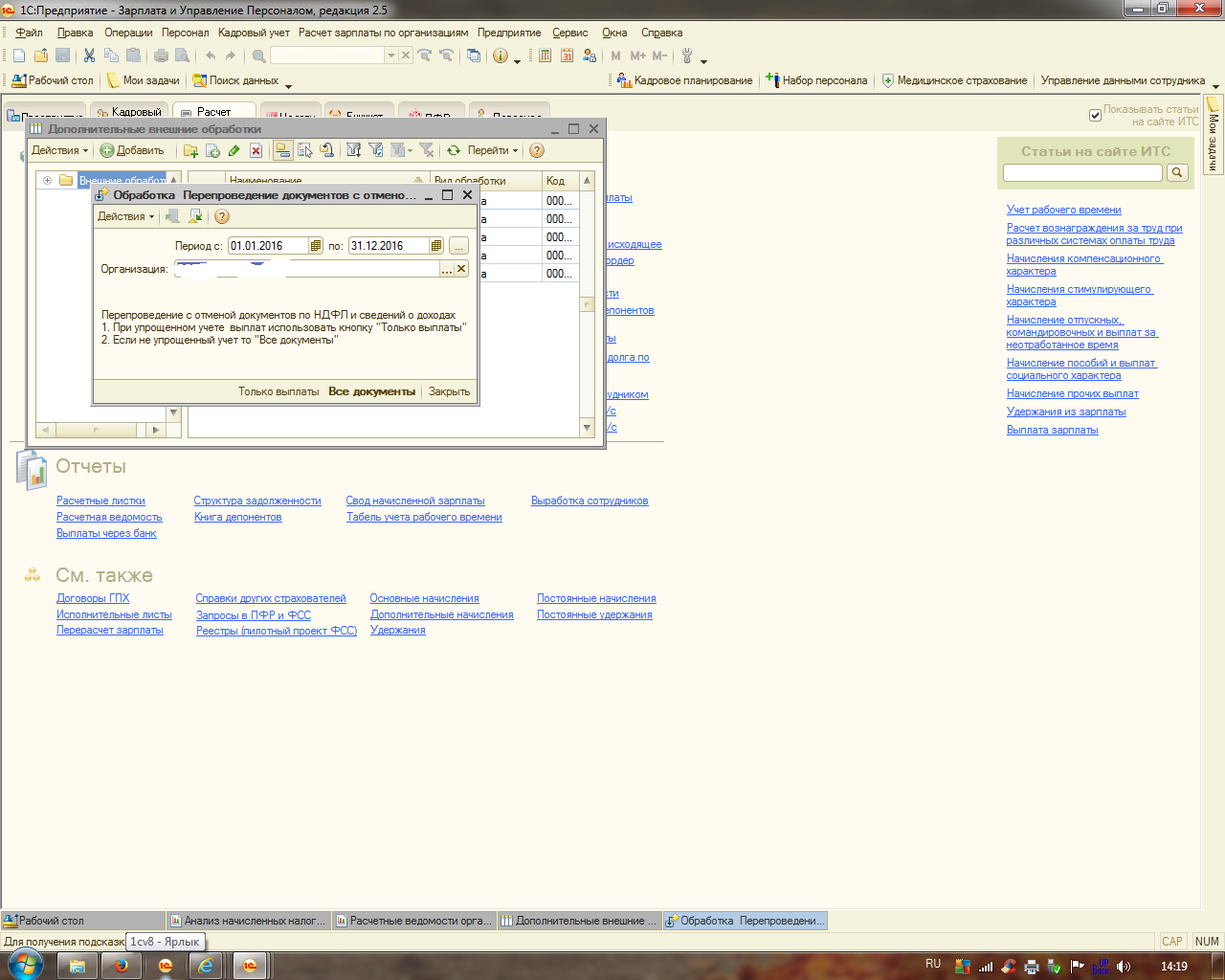This screenshot has height=980, width=1225.
Task: Switch to Расчетные ведомости window in bottom bar
Action: 413,921
